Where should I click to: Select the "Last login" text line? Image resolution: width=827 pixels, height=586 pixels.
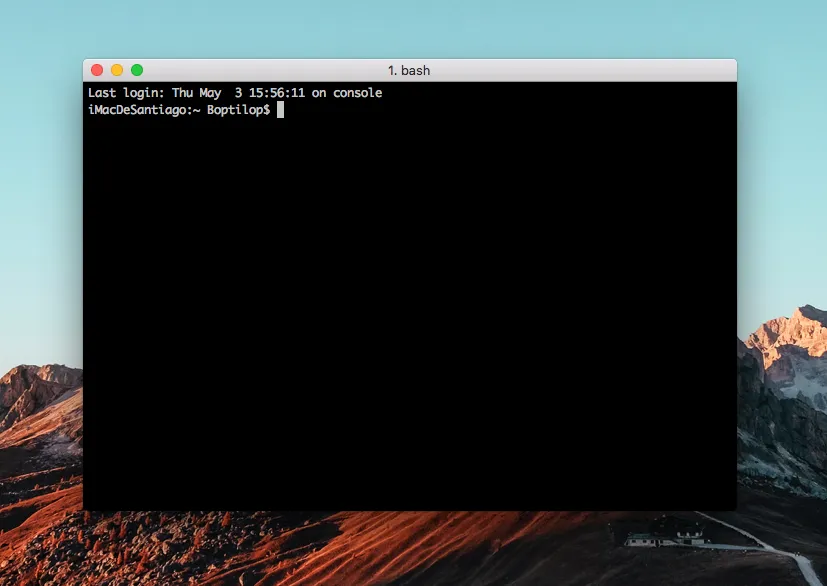(x=235, y=92)
